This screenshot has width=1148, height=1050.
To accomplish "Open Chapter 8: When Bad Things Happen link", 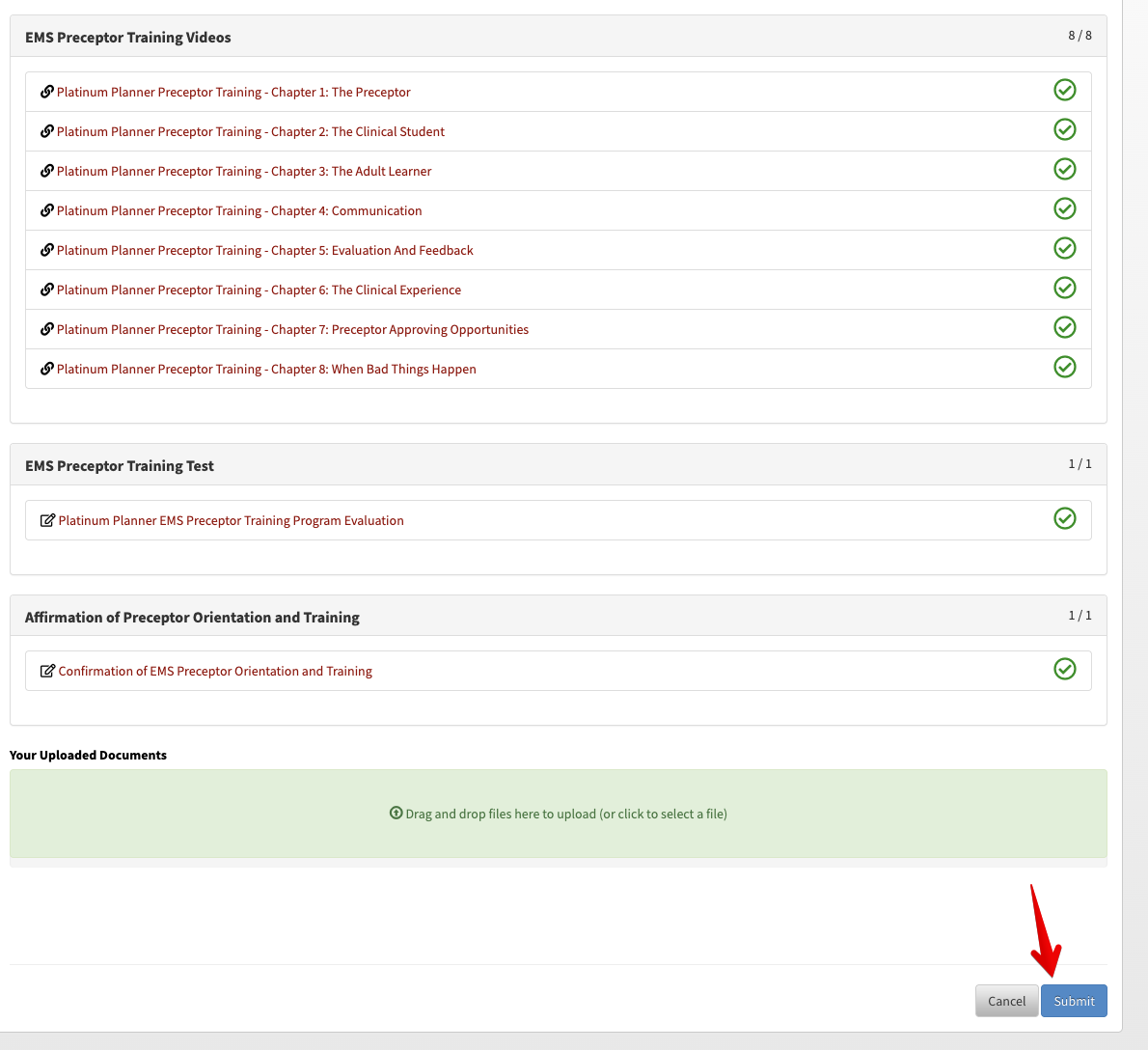I will click(266, 369).
